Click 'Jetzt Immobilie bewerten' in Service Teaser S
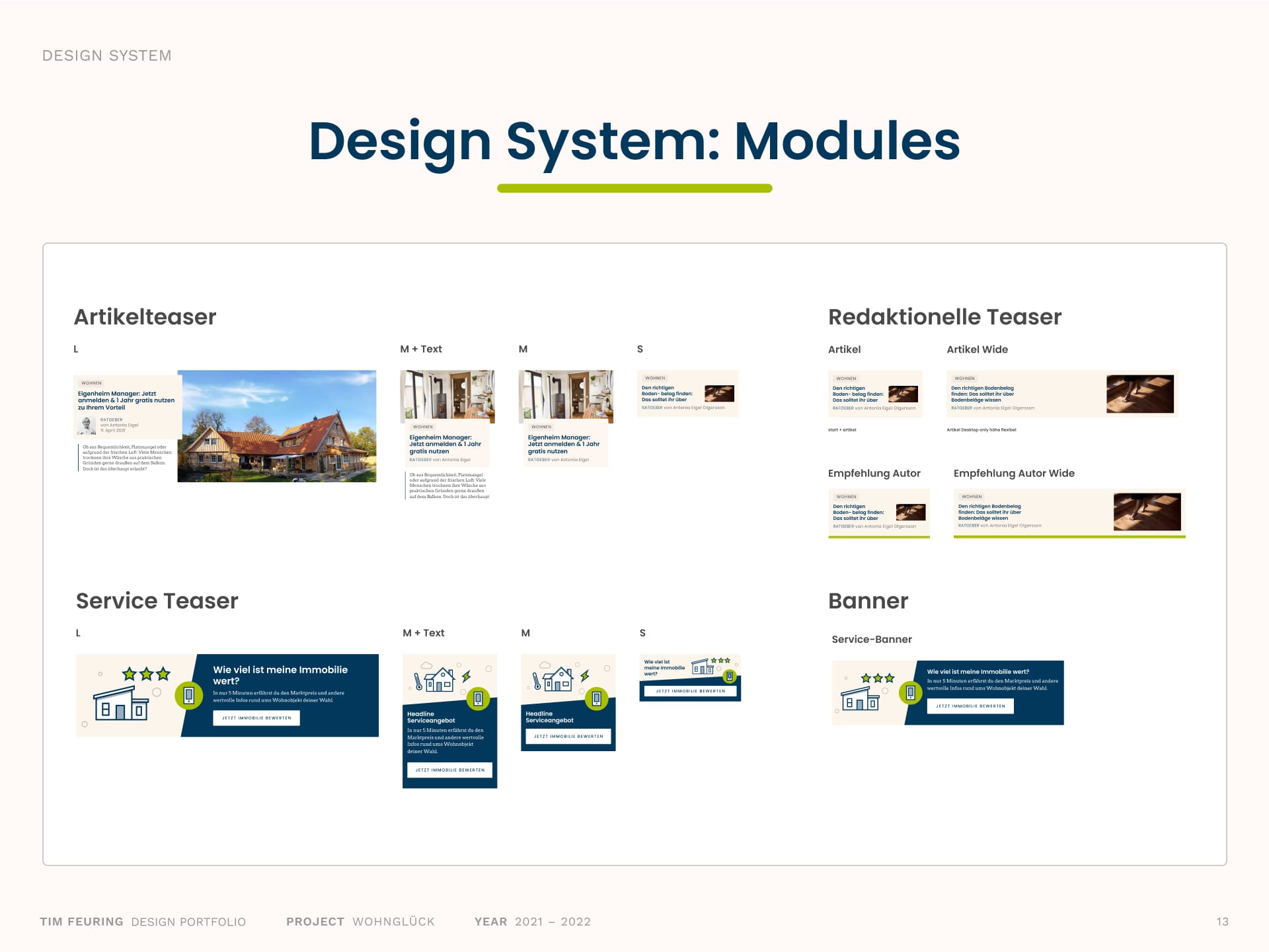Image resolution: width=1269 pixels, height=952 pixels. point(690,691)
